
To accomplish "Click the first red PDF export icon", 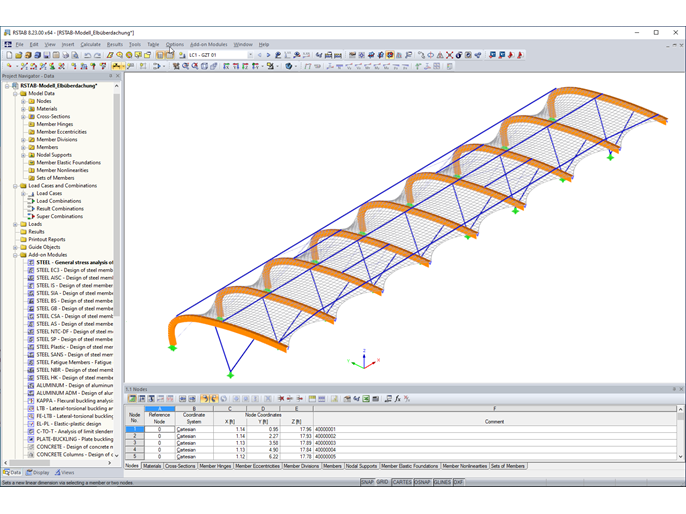I will [511, 55].
